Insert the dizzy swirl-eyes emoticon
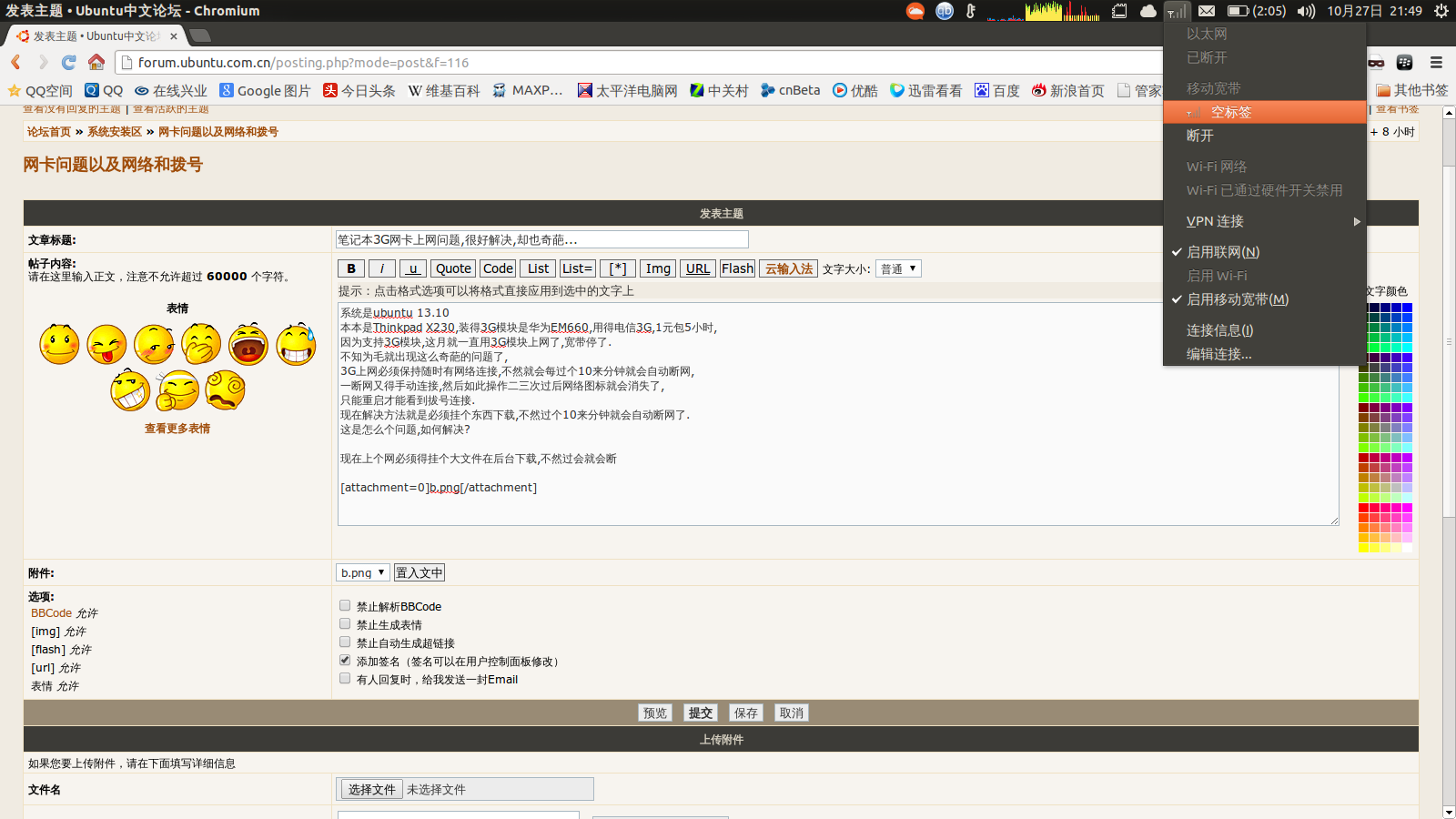Viewport: 1456px width, 819px height. [x=225, y=389]
